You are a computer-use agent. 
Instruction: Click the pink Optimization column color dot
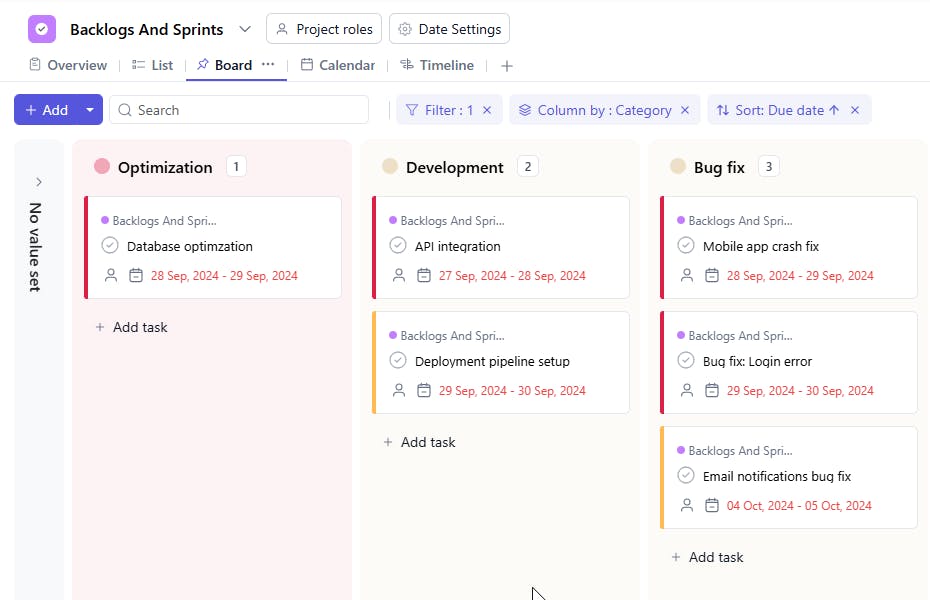pyautogui.click(x=102, y=167)
